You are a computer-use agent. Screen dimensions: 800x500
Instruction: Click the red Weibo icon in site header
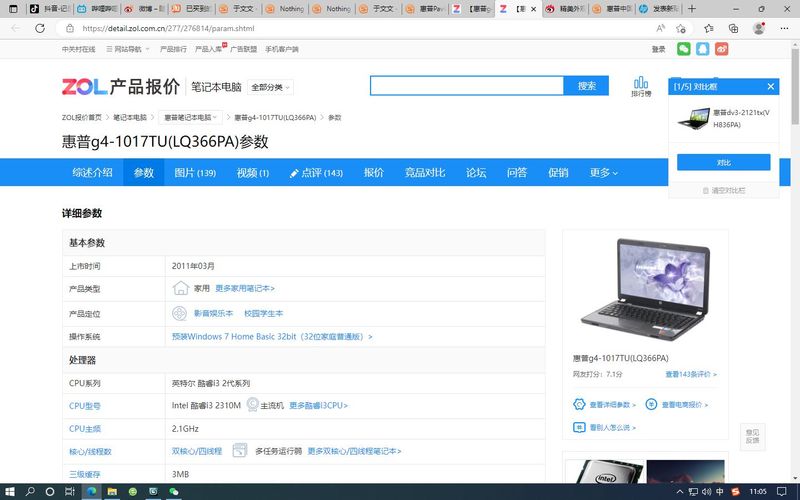pyautogui.click(x=722, y=48)
